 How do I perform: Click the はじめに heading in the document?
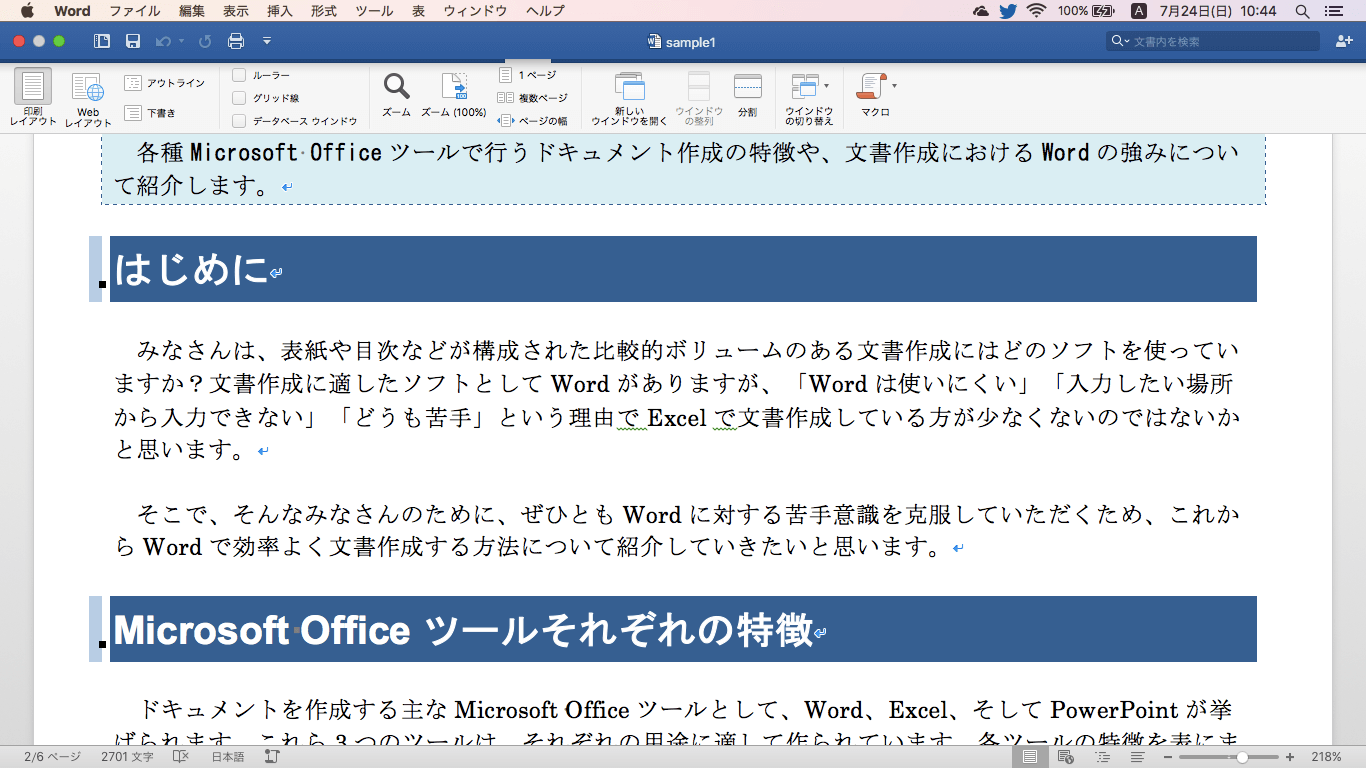tap(190, 269)
